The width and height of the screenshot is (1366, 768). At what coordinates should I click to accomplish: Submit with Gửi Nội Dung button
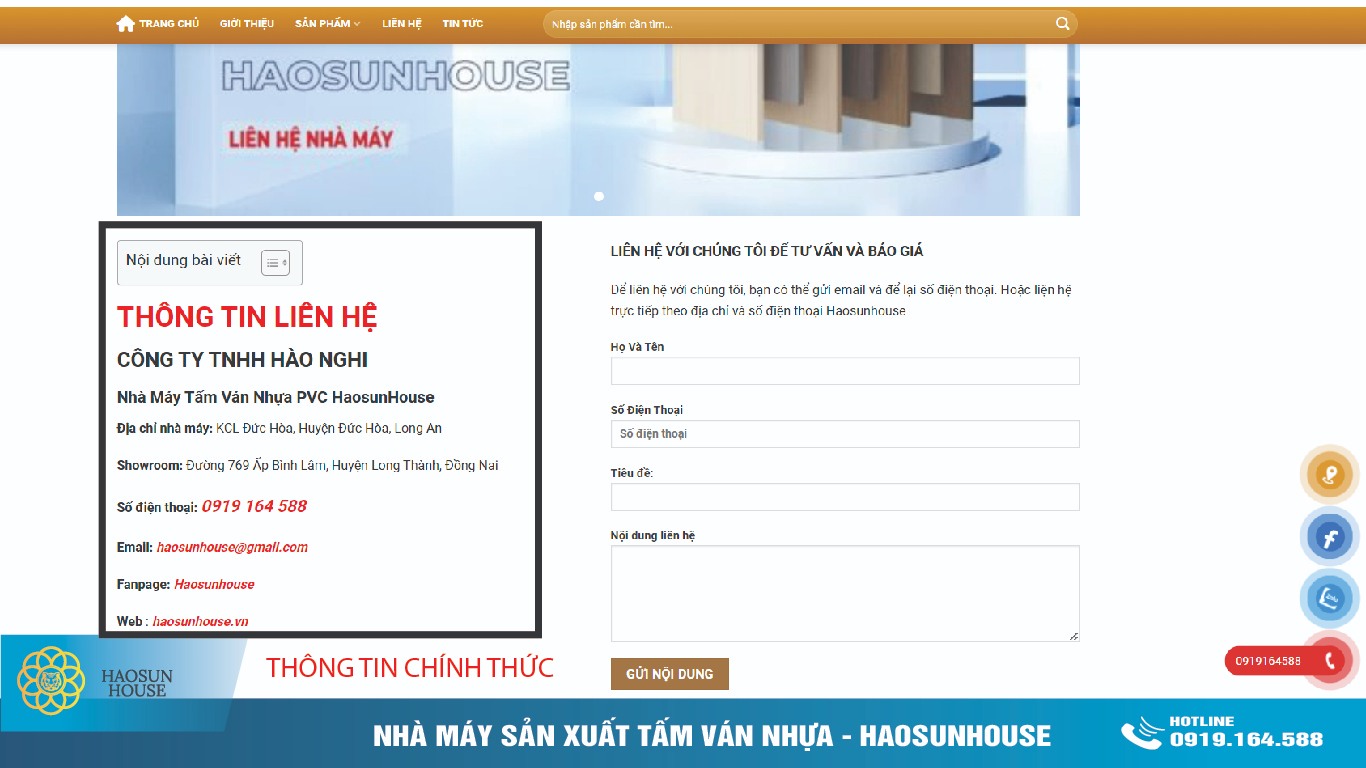tap(670, 674)
